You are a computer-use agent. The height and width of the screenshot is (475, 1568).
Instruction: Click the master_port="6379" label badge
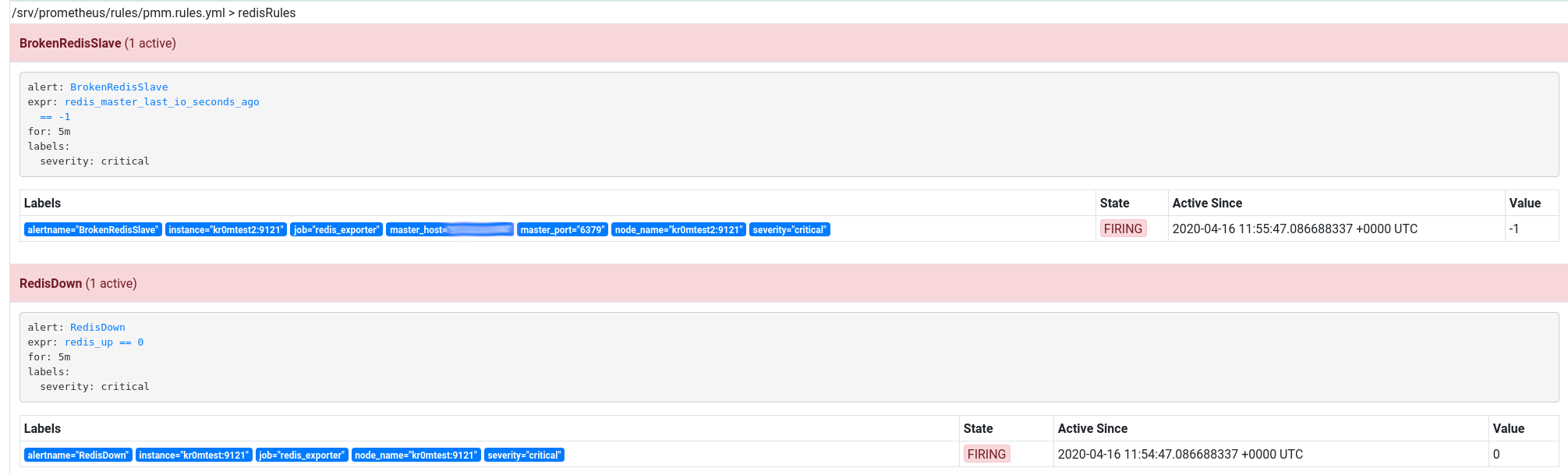coord(562,230)
